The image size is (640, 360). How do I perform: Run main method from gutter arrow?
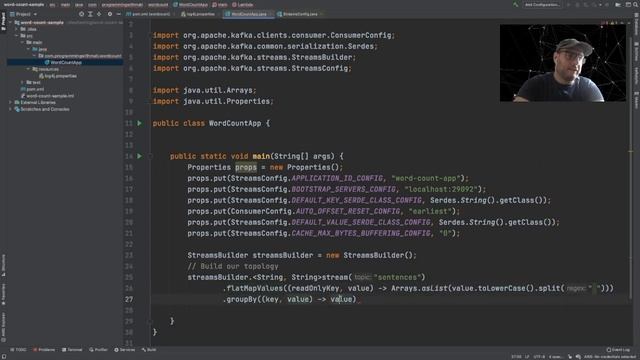[139, 156]
